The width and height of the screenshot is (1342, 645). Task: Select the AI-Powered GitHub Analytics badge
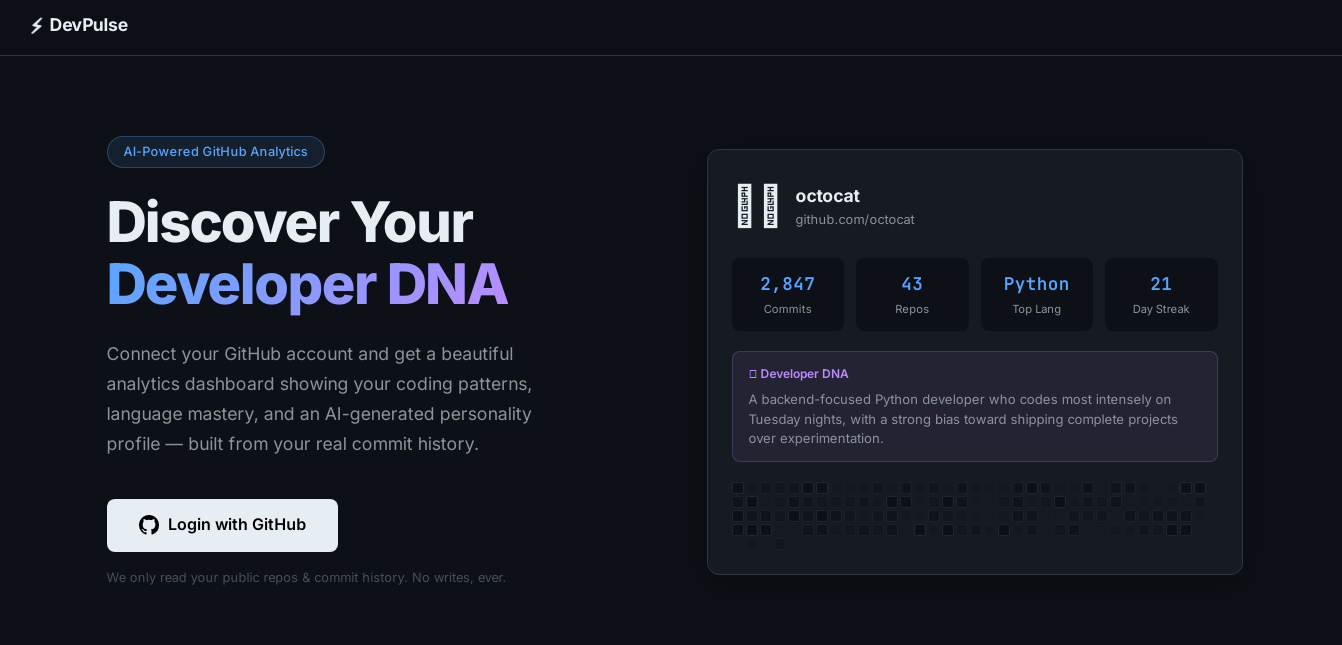215,152
